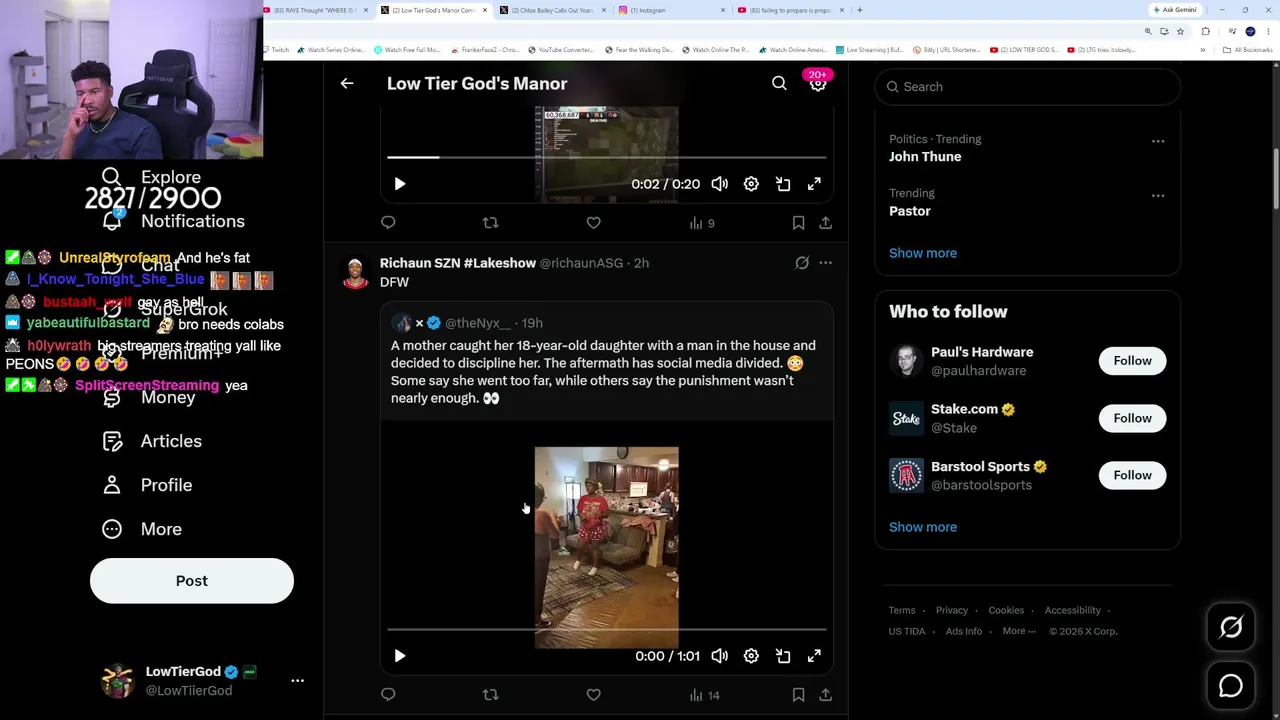
Task: Switch to the Chloe Bailey Calls Out tab
Action: 552,10
